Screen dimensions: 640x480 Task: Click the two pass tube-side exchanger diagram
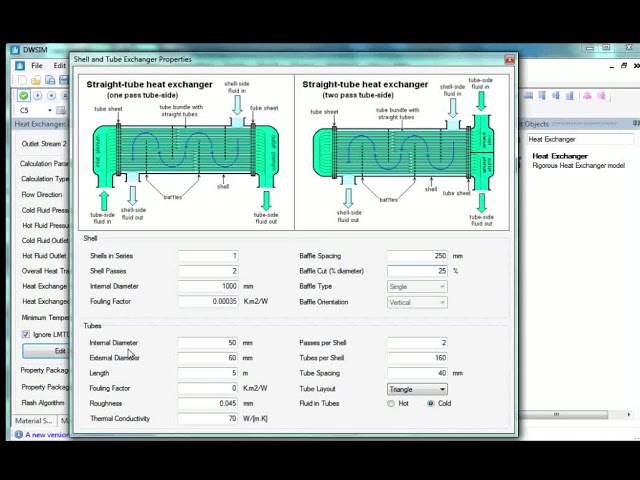402,152
